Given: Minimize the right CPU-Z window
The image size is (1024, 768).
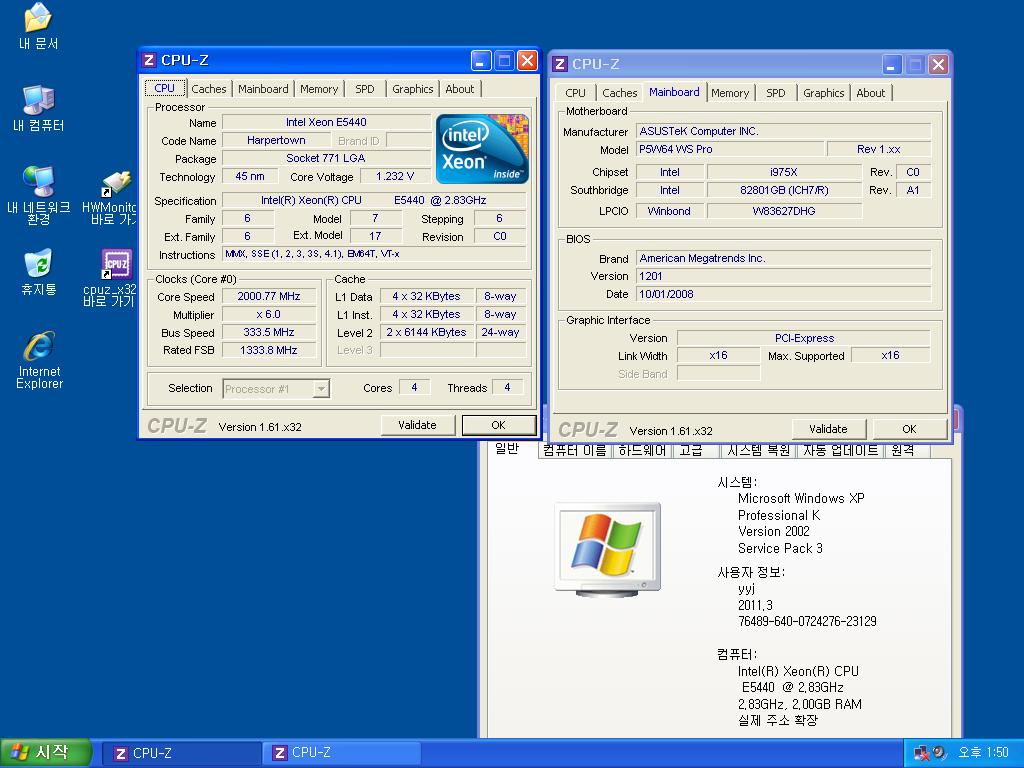Looking at the screenshot, I should click(892, 65).
